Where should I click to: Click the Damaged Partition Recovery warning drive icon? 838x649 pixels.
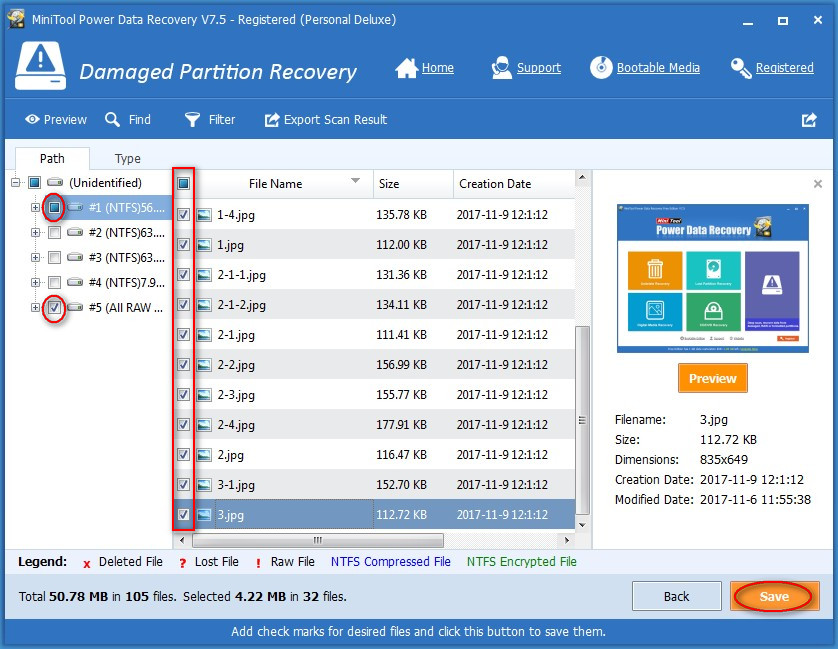(x=41, y=66)
